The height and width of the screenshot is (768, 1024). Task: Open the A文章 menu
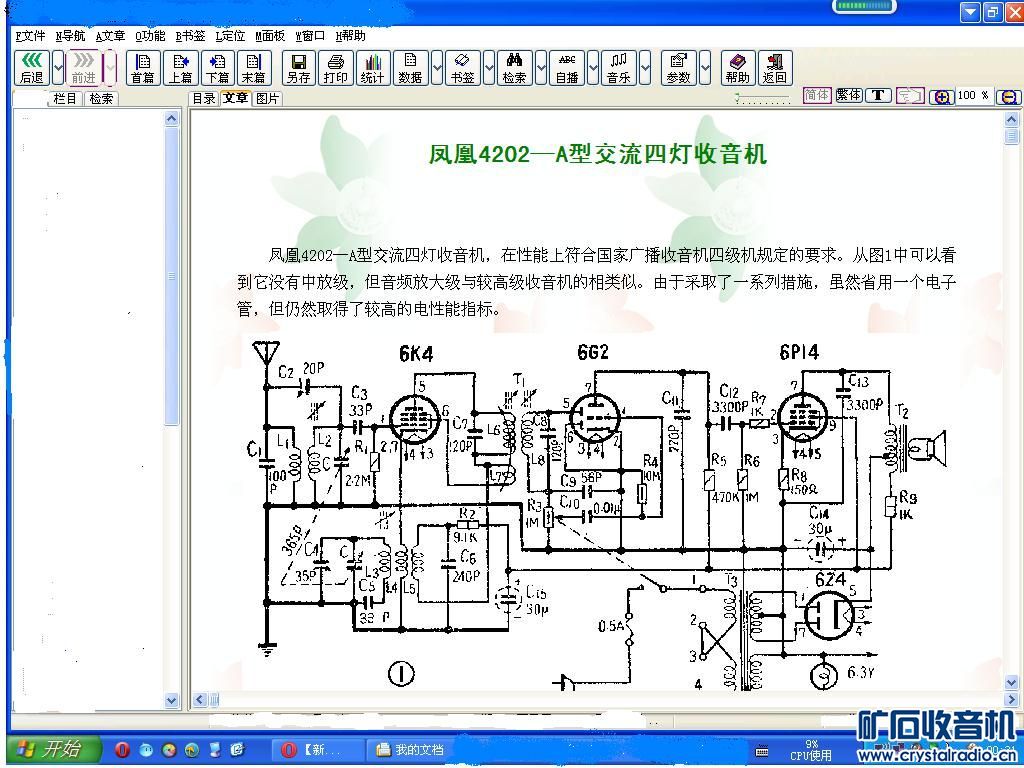pos(110,36)
